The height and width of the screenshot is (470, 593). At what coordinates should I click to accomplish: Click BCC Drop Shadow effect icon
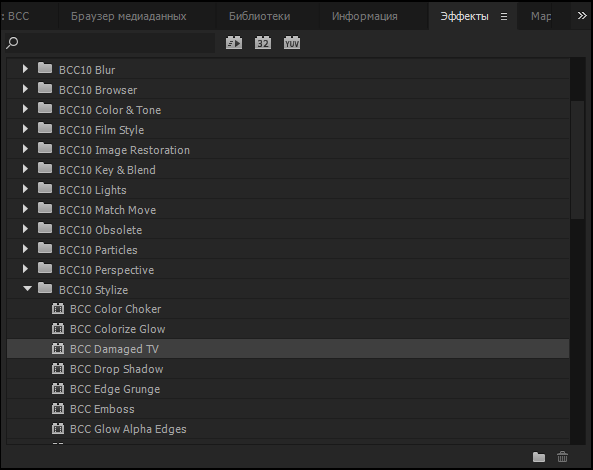tap(58, 369)
